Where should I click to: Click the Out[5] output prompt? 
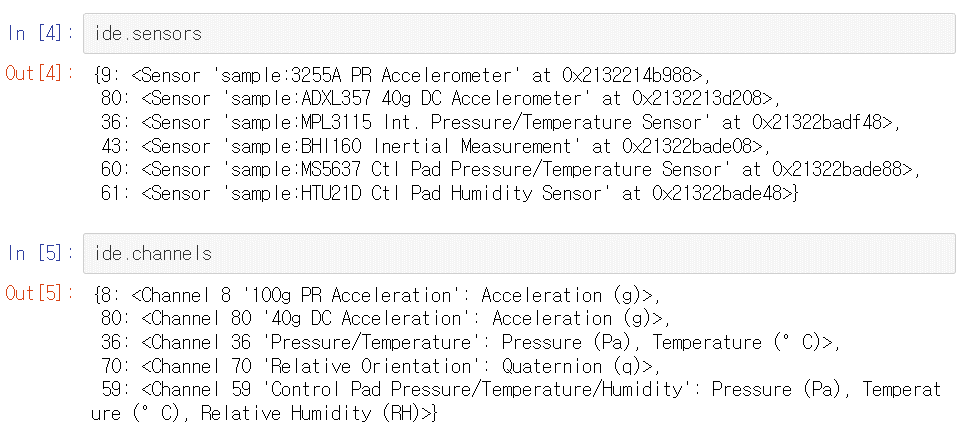(x=40, y=294)
